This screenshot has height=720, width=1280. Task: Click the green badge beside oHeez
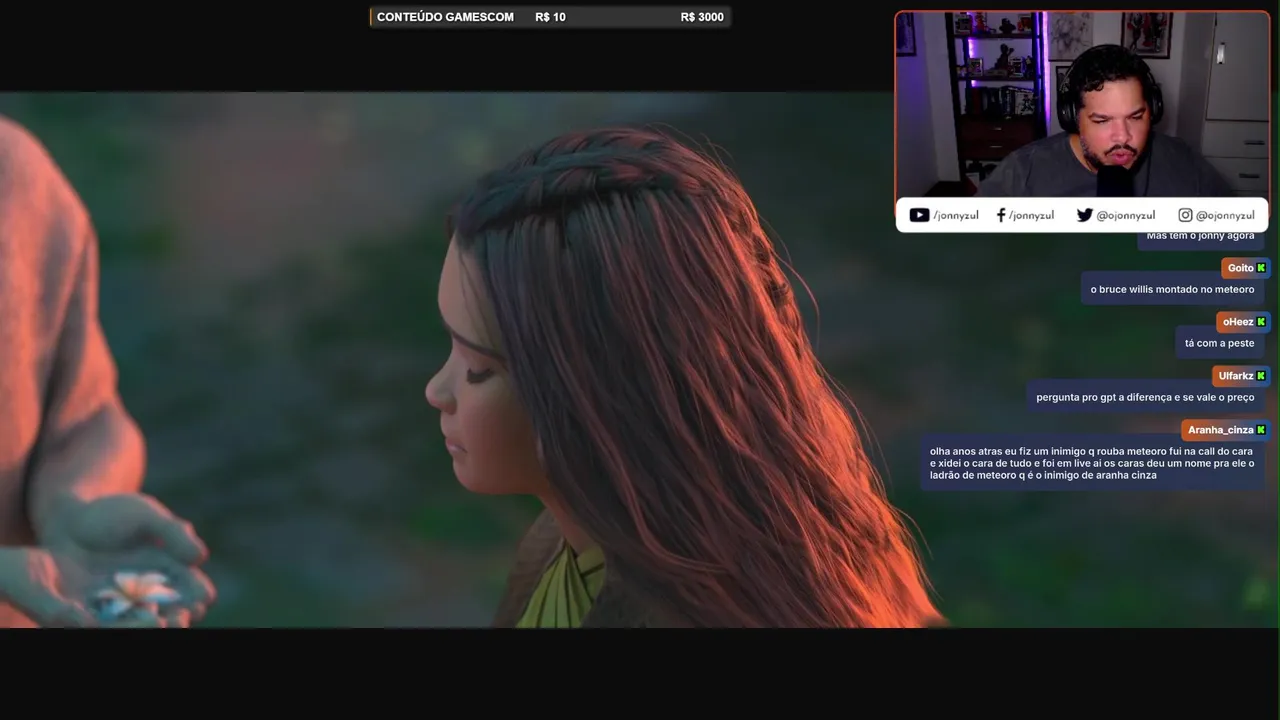tap(1261, 322)
